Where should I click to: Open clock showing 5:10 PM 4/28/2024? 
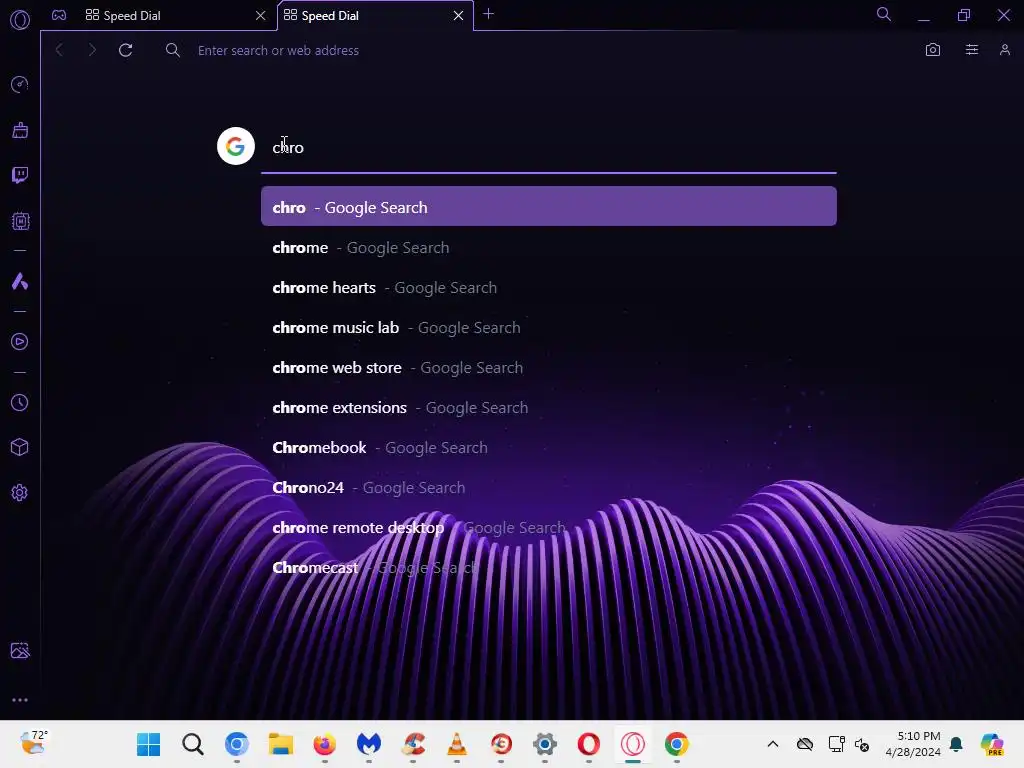point(913,744)
